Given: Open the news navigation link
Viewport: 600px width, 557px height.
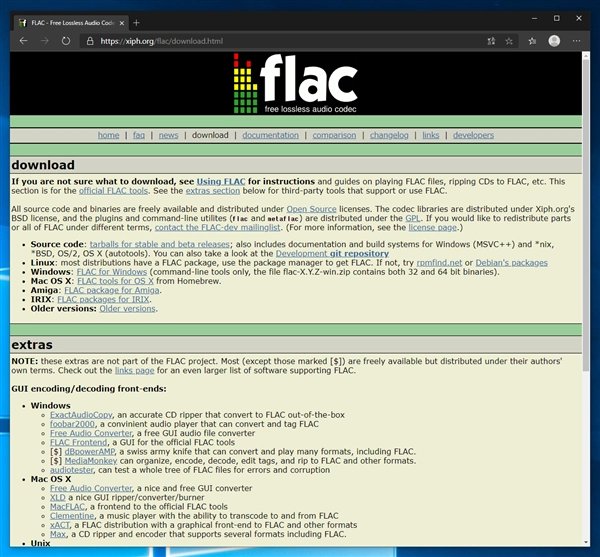Looking at the screenshot, I should click(x=168, y=135).
